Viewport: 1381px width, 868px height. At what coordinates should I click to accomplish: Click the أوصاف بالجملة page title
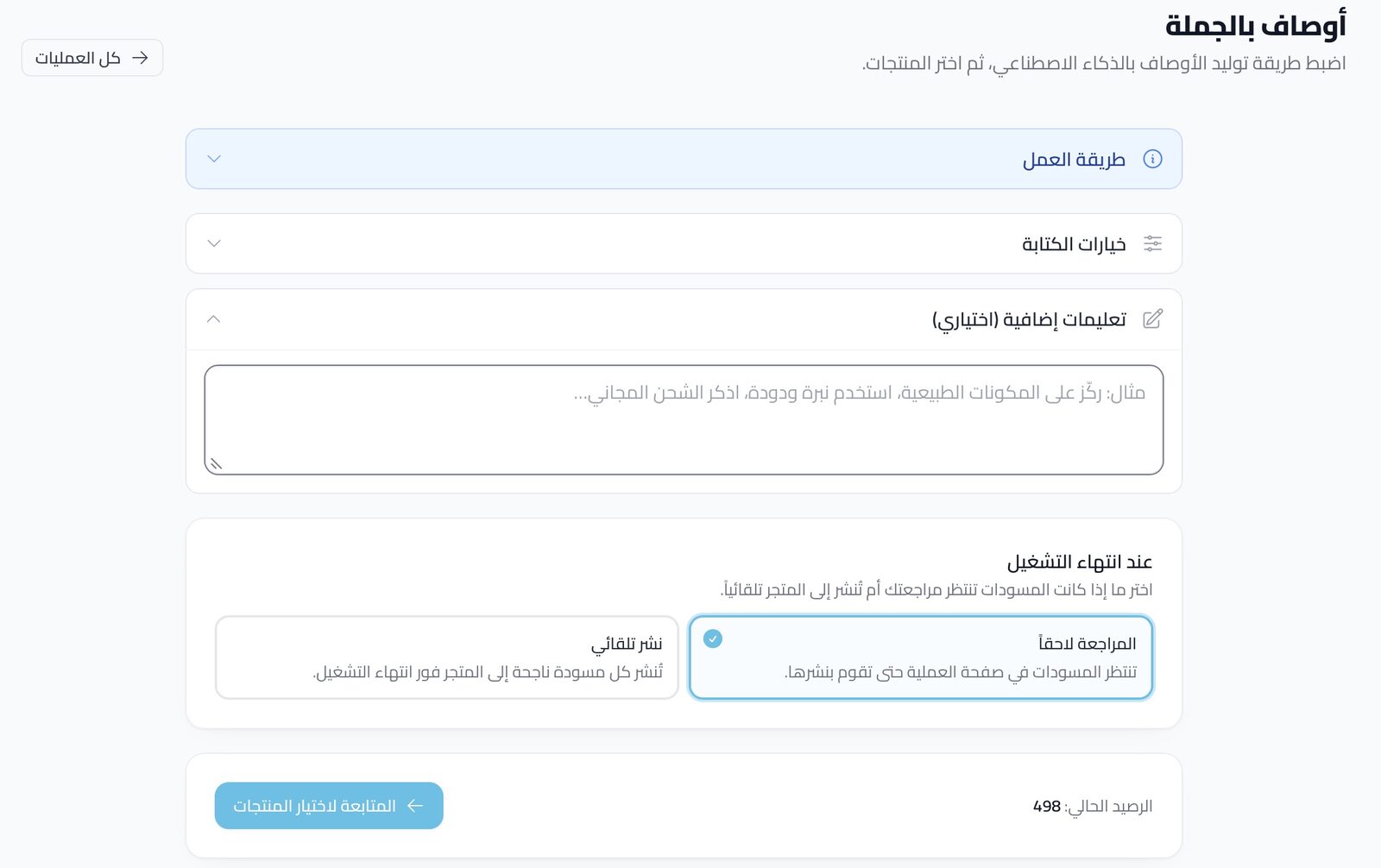1256,25
